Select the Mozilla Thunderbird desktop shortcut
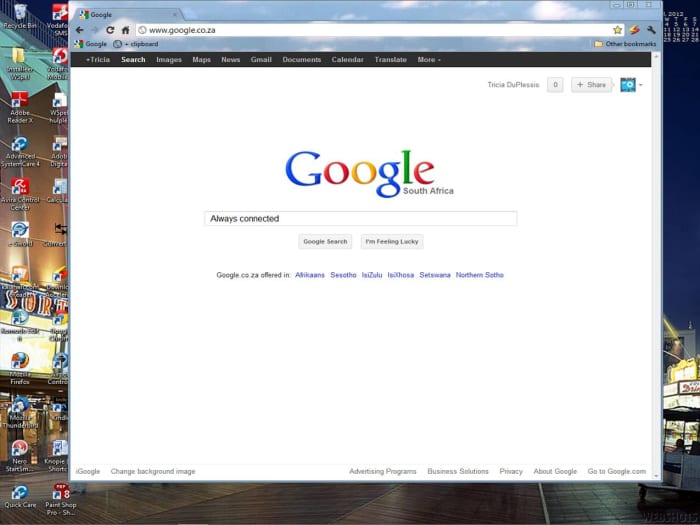 click(20, 412)
